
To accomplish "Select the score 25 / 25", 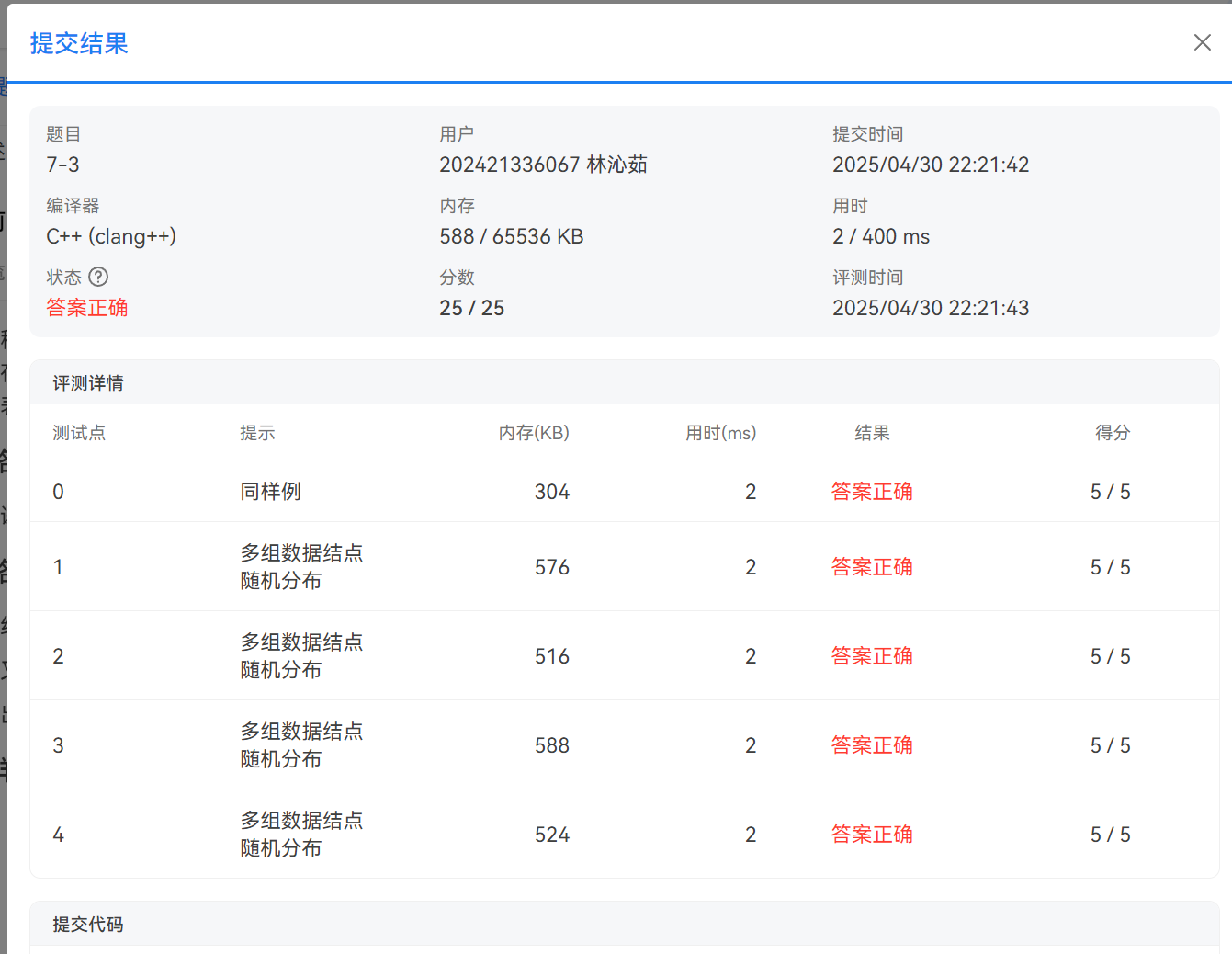I will (472, 308).
